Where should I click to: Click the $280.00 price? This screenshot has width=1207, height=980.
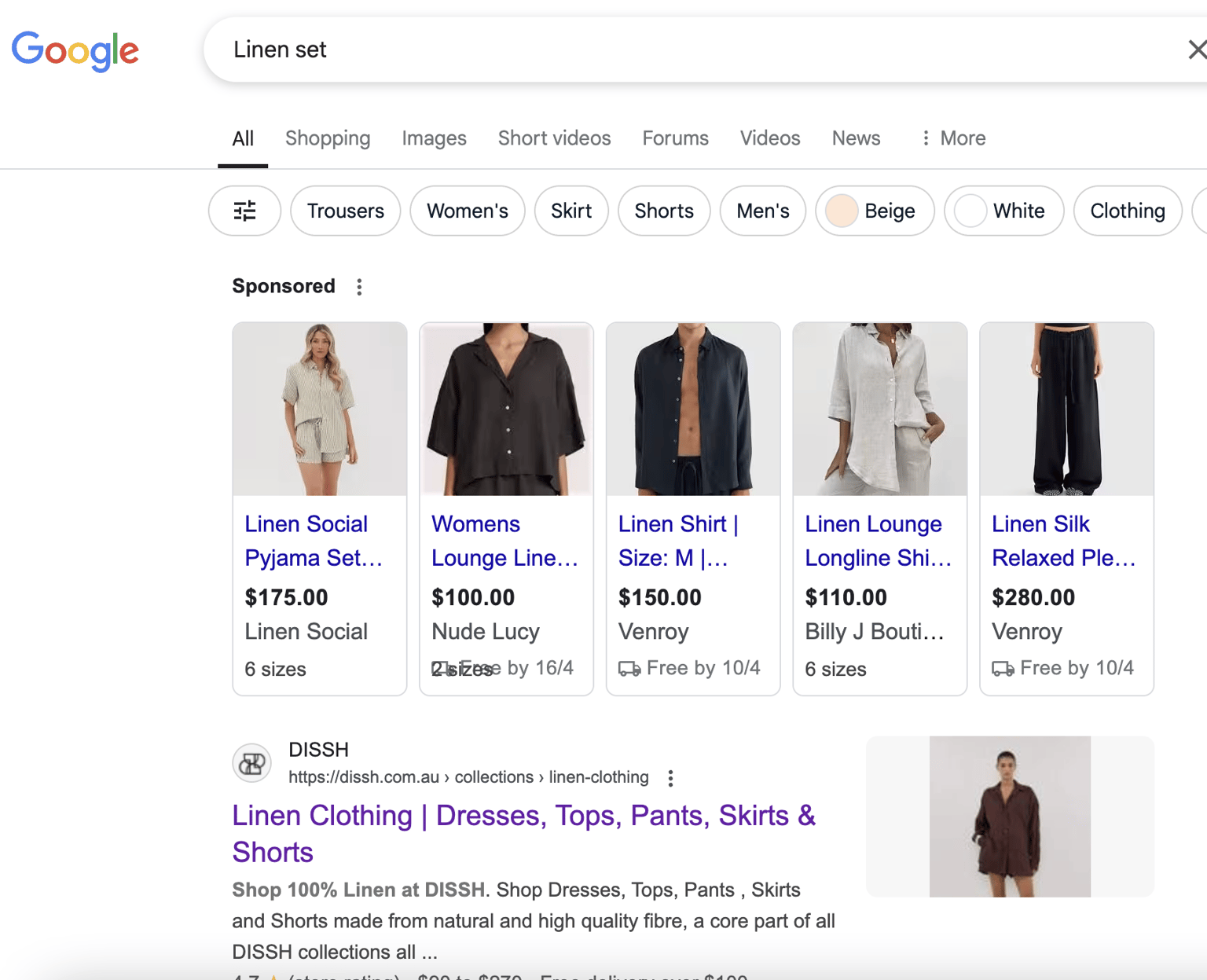coord(1033,597)
